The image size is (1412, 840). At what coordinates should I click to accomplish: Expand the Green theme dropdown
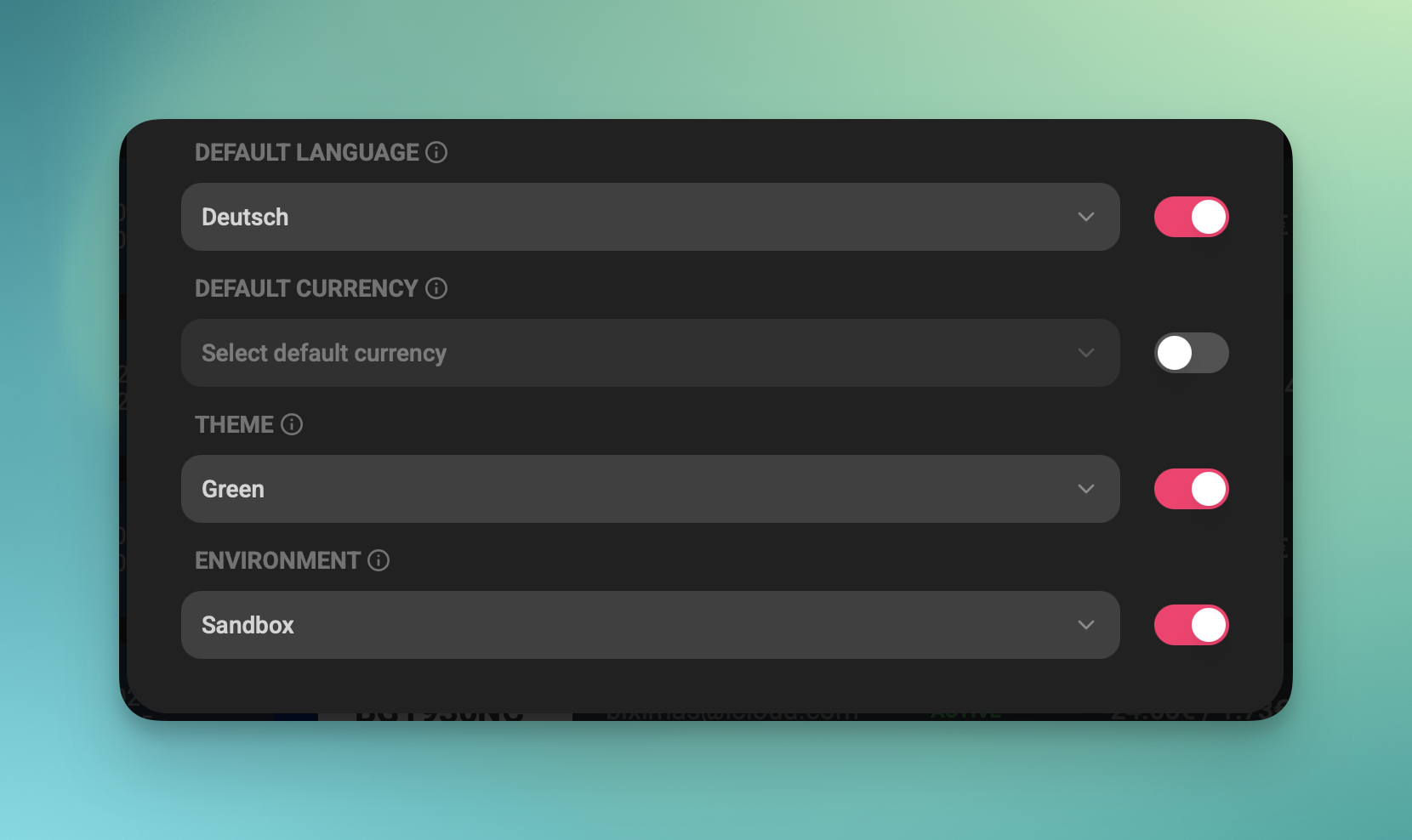[650, 489]
